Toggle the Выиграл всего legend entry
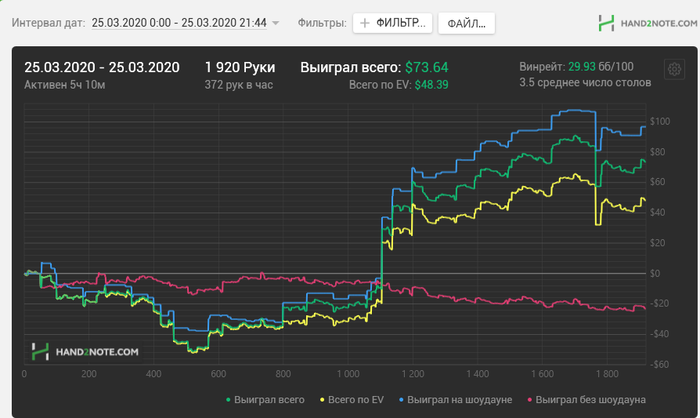 click(265, 400)
